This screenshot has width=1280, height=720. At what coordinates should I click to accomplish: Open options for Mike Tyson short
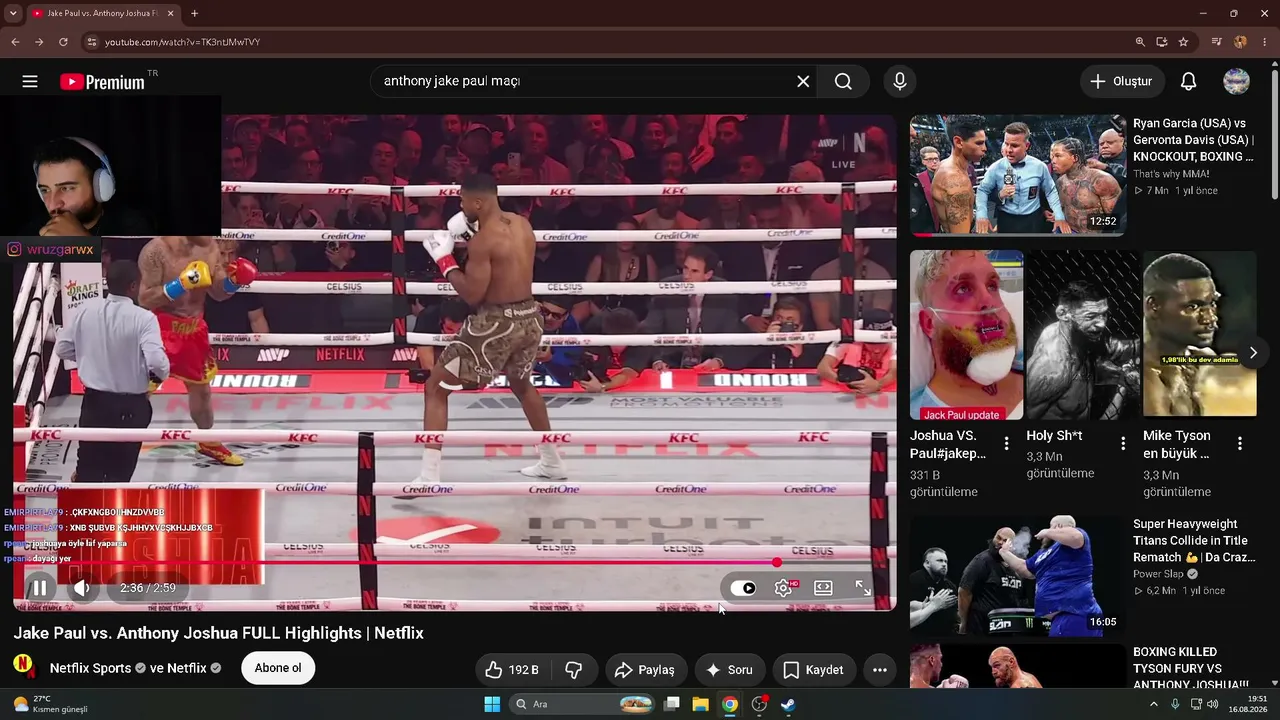1240,443
